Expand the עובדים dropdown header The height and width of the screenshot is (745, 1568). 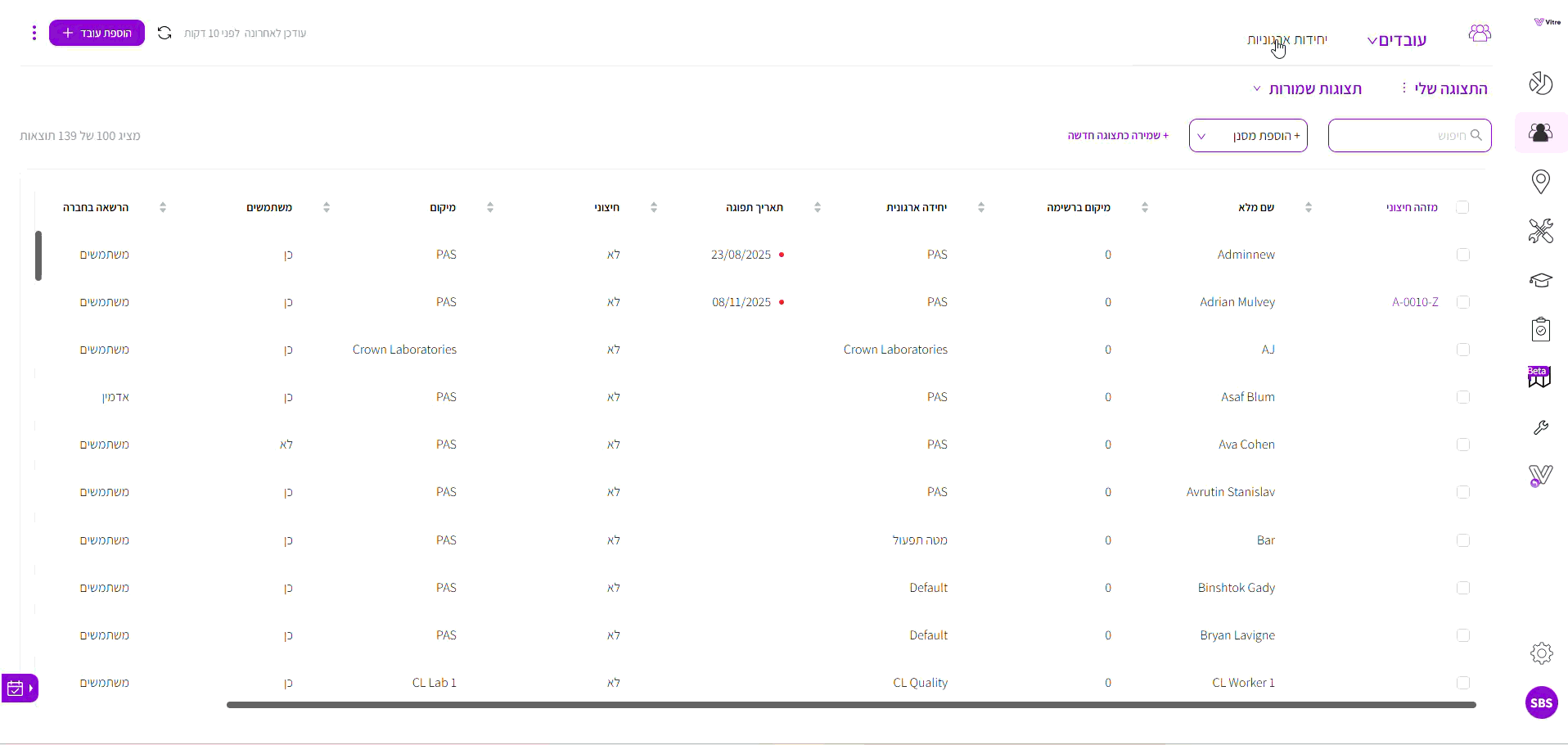(x=1397, y=40)
